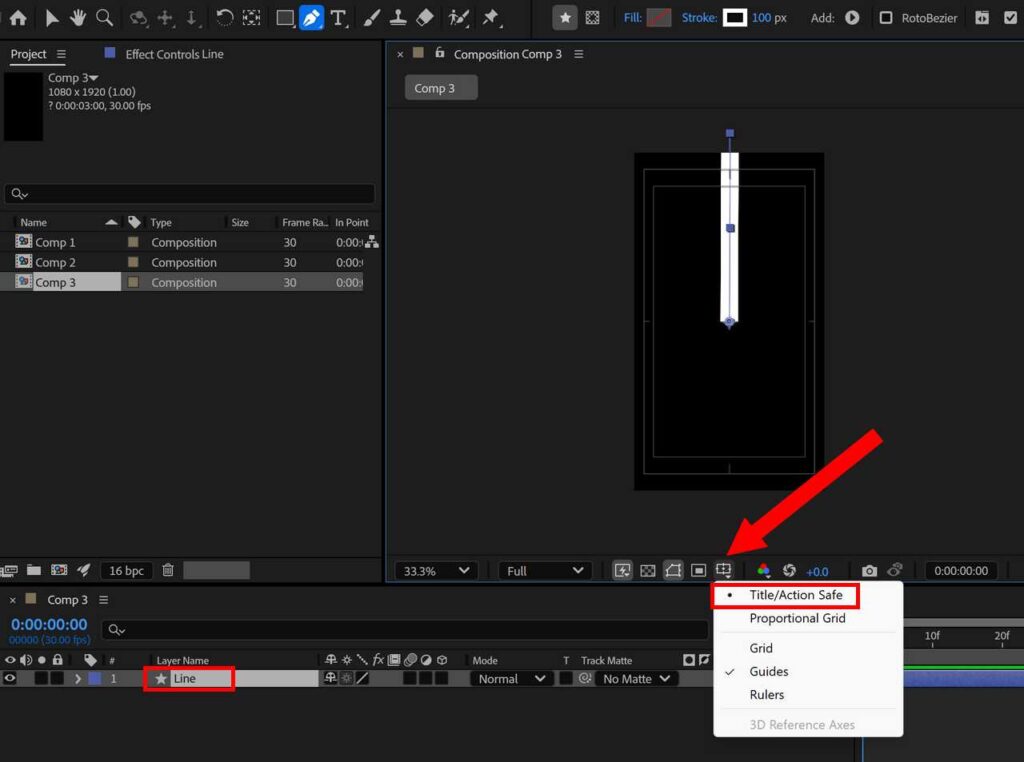Image resolution: width=1024 pixels, height=762 pixels.
Task: Select the Pan Behind anchor point tool
Action: [x=251, y=18]
